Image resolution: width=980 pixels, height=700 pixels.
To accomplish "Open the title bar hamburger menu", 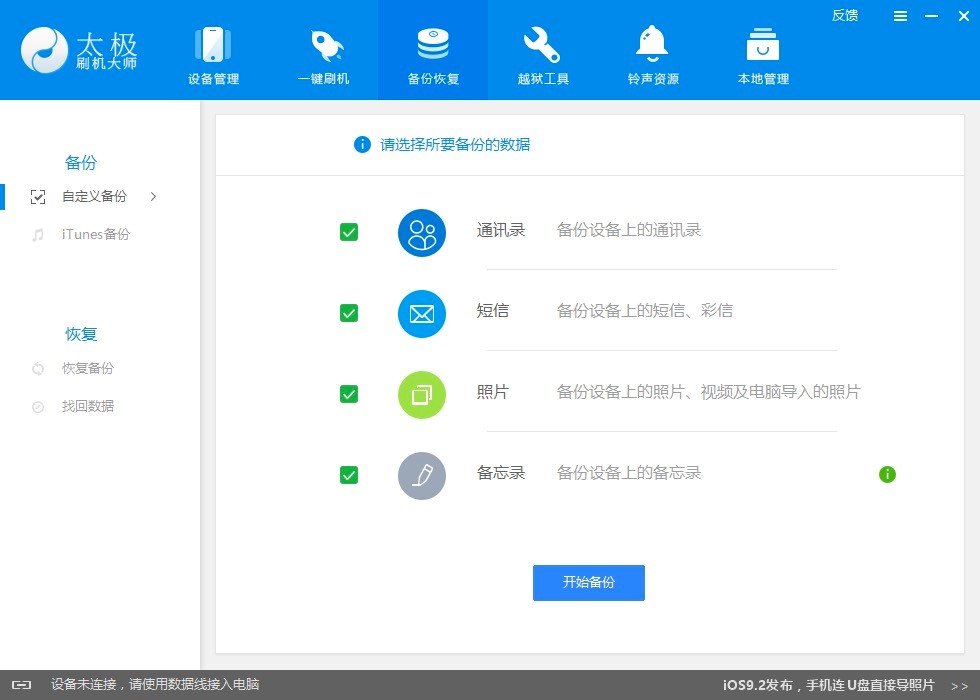I will pos(900,17).
